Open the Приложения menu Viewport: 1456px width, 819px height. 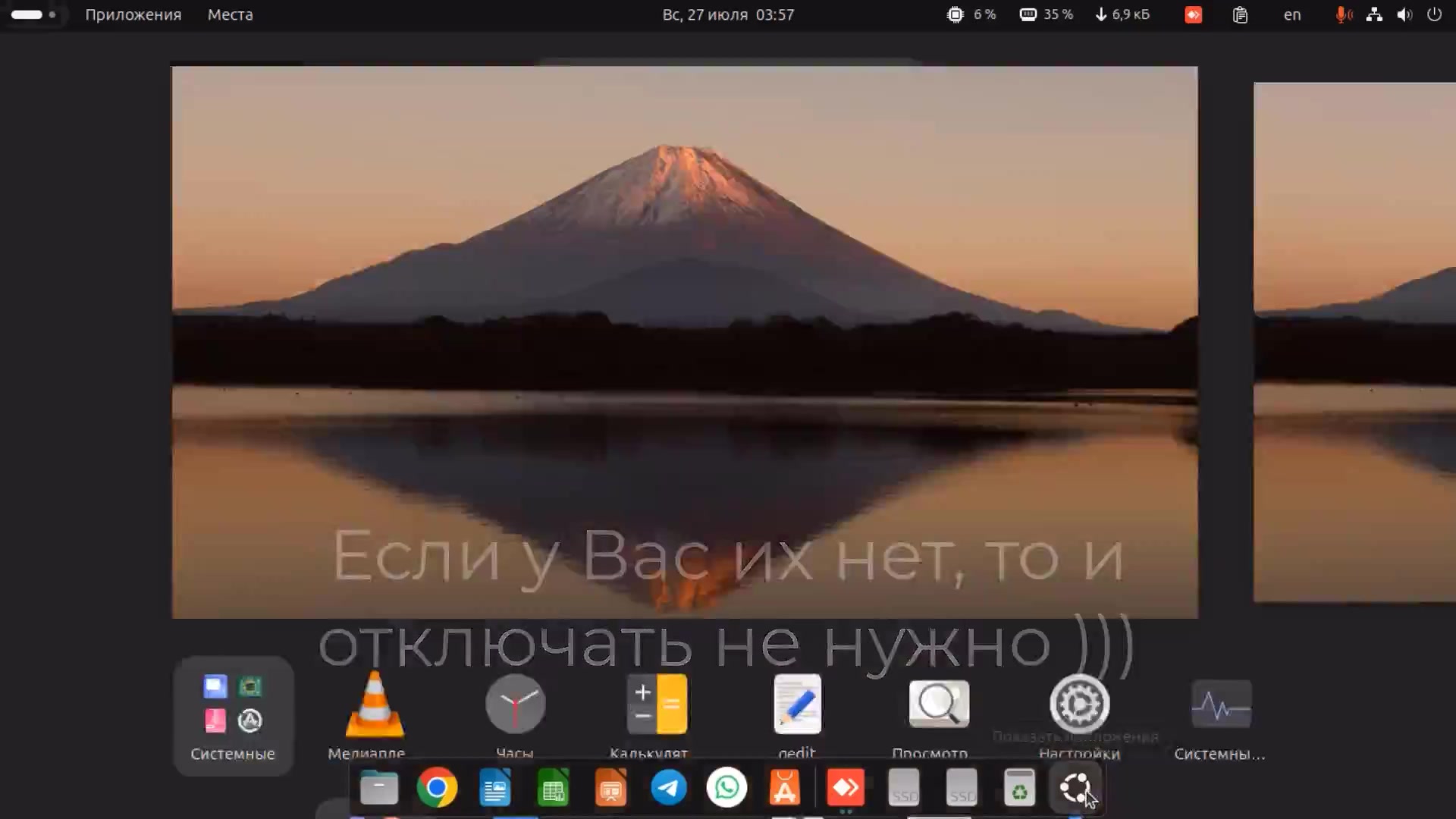click(133, 14)
